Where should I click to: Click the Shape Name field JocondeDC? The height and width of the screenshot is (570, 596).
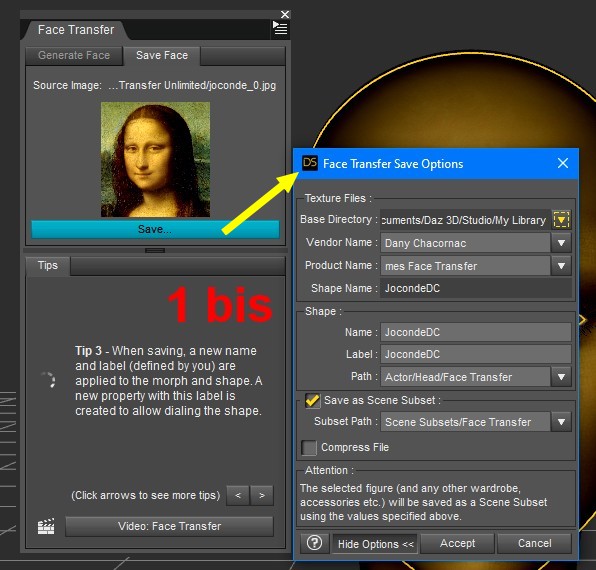pyautogui.click(x=476, y=288)
